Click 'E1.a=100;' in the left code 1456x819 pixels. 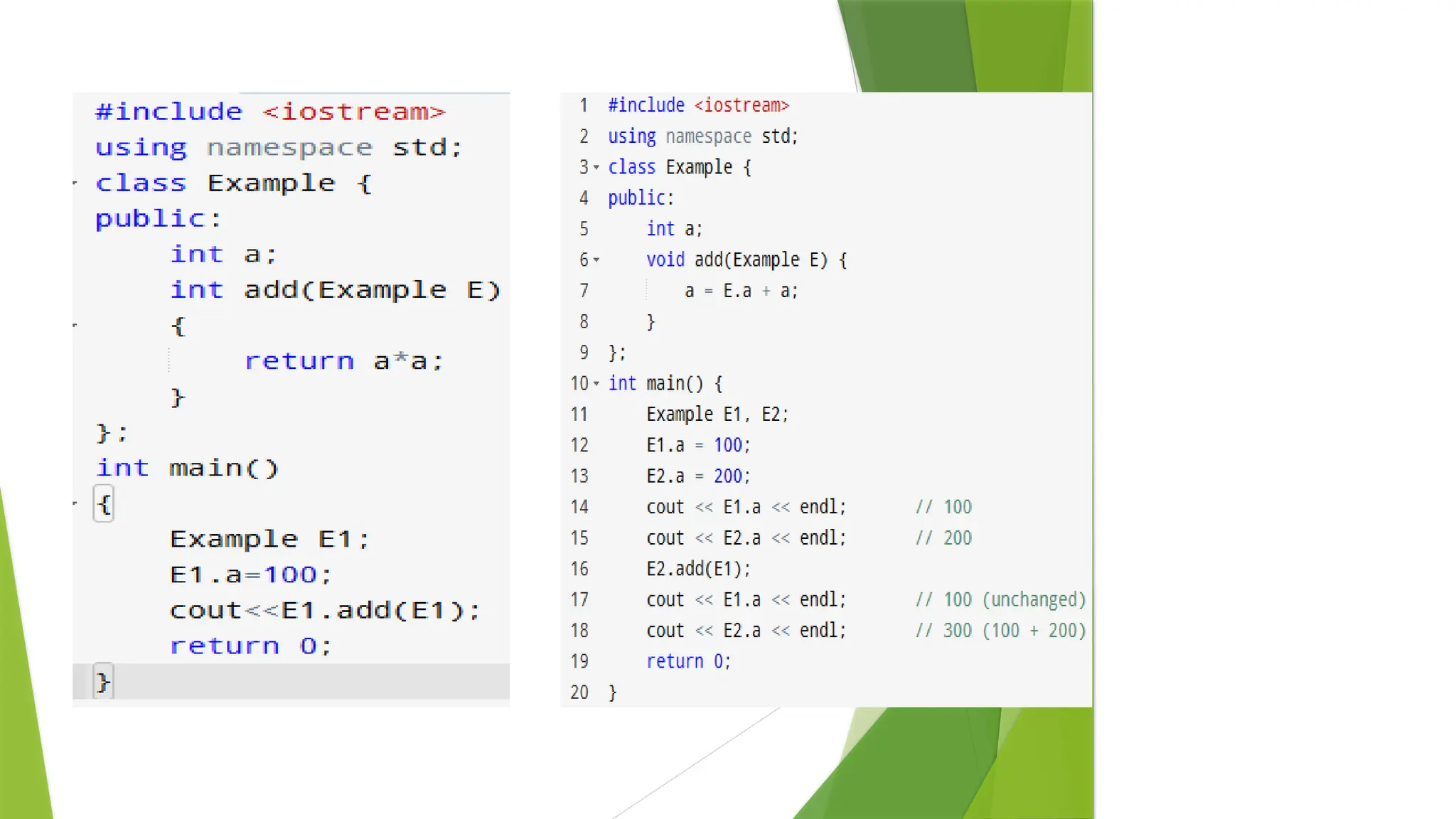(x=250, y=574)
